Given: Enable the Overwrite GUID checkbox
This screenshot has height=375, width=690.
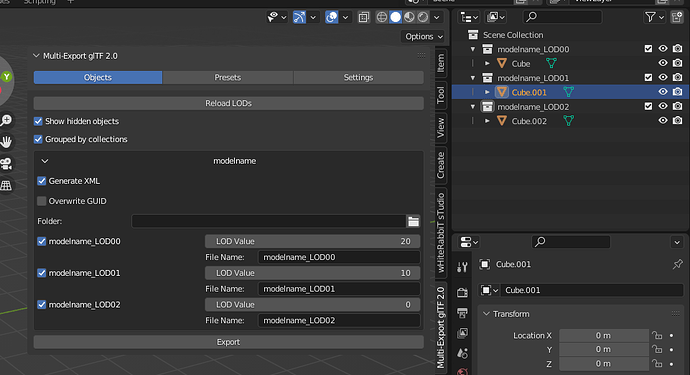Looking at the screenshot, I should pos(42,201).
